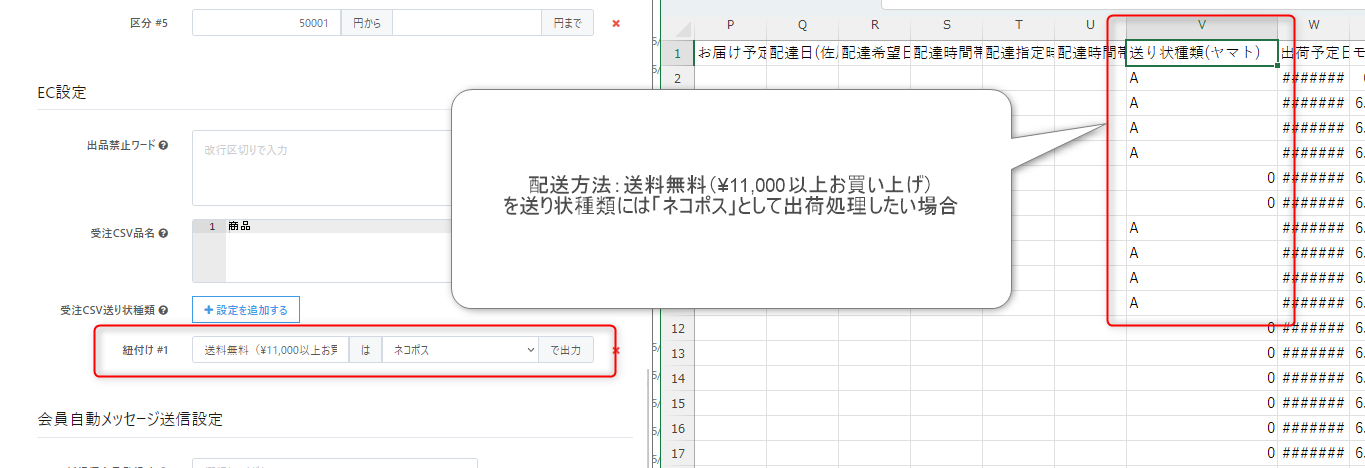Click cell Q1 配達日(佐 header
Image resolution: width=1365 pixels, height=468 pixels.
pos(802,53)
